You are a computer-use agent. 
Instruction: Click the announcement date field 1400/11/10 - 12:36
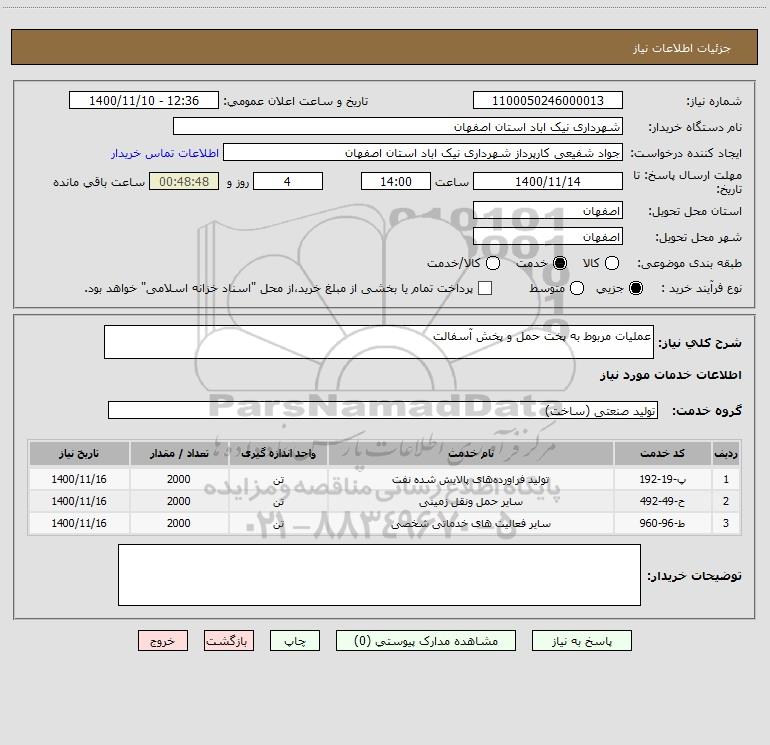144,101
